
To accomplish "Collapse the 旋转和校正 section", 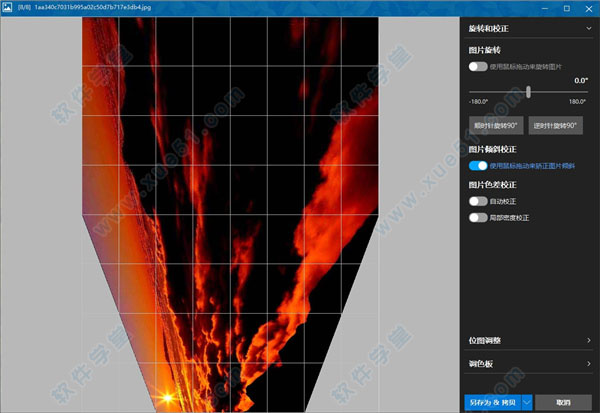I will coord(589,29).
